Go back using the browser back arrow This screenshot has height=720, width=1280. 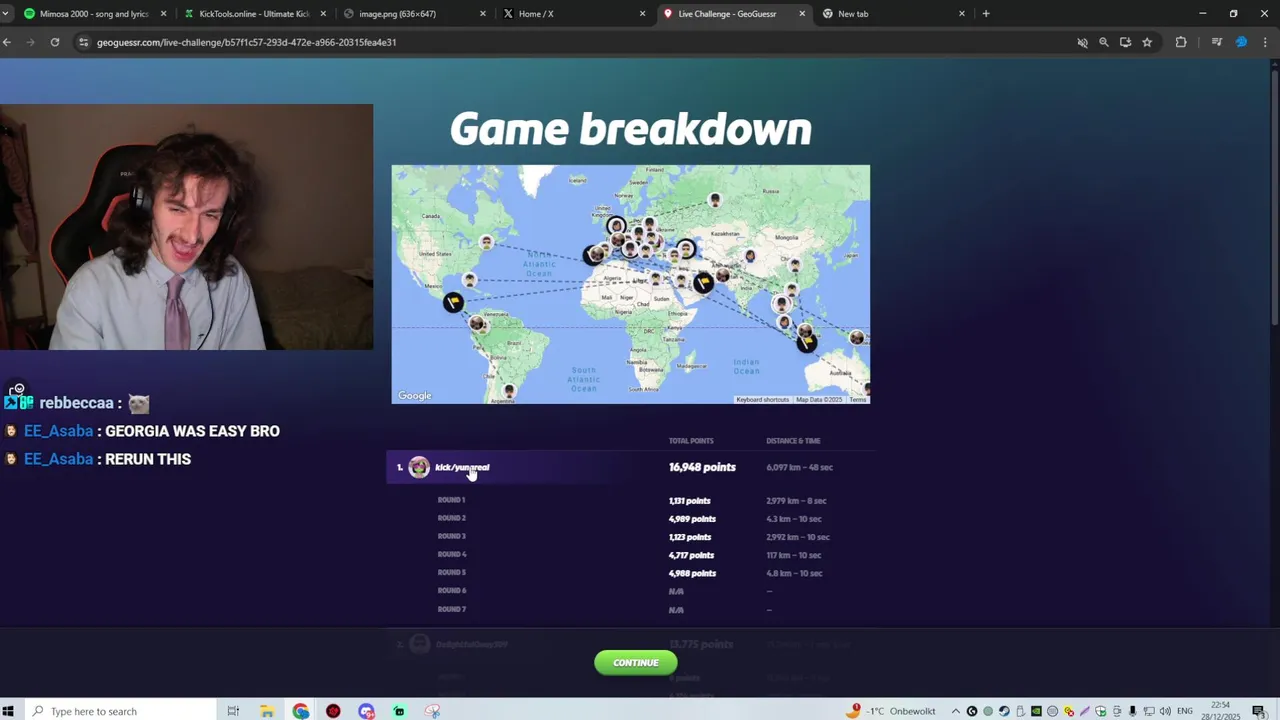[7, 42]
